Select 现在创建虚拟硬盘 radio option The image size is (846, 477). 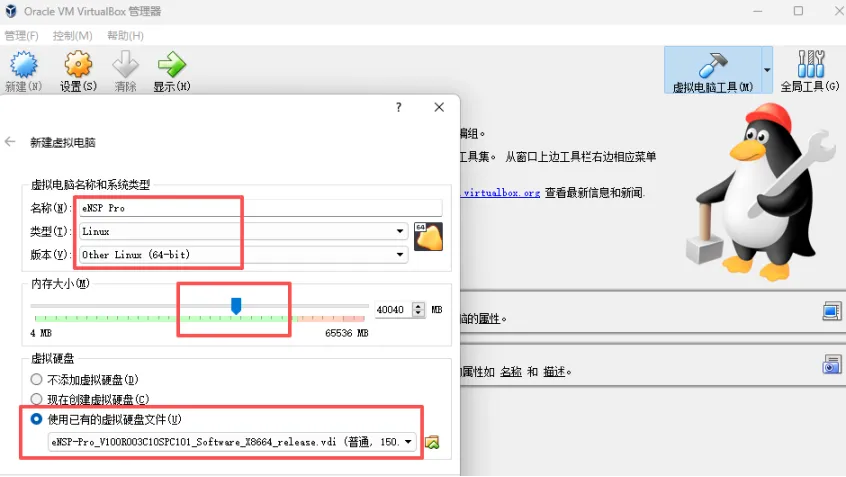pos(36,399)
